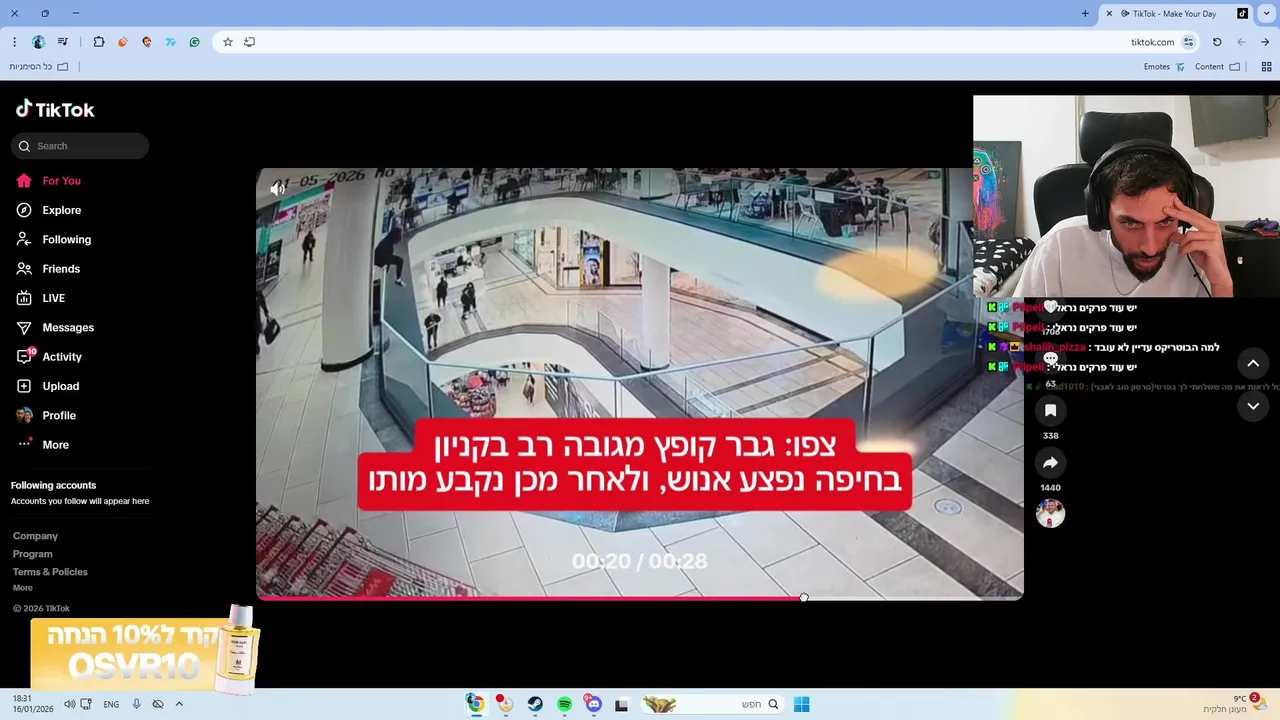Click the 7TV extension icon

tap(171, 42)
